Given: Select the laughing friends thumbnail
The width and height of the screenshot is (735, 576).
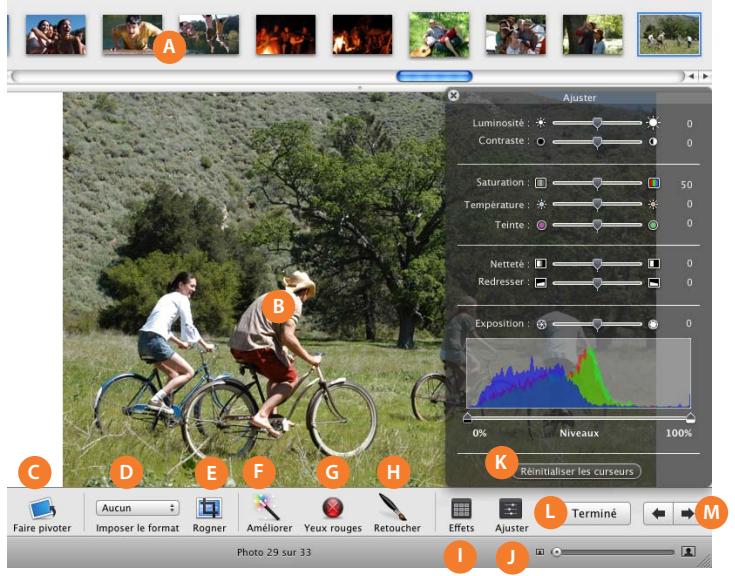Looking at the screenshot, I should (56, 34).
